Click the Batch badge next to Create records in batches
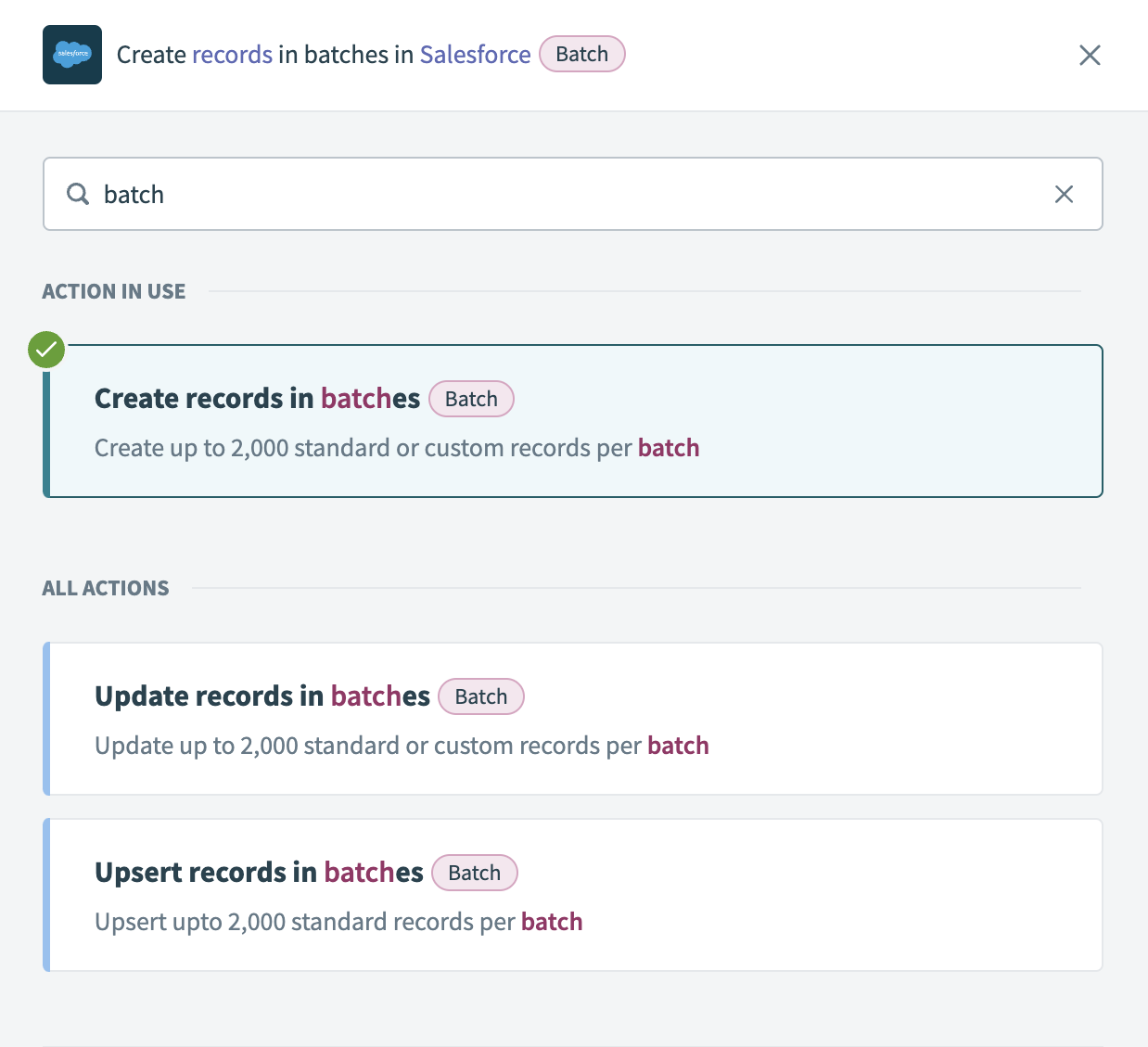 pyautogui.click(x=471, y=399)
